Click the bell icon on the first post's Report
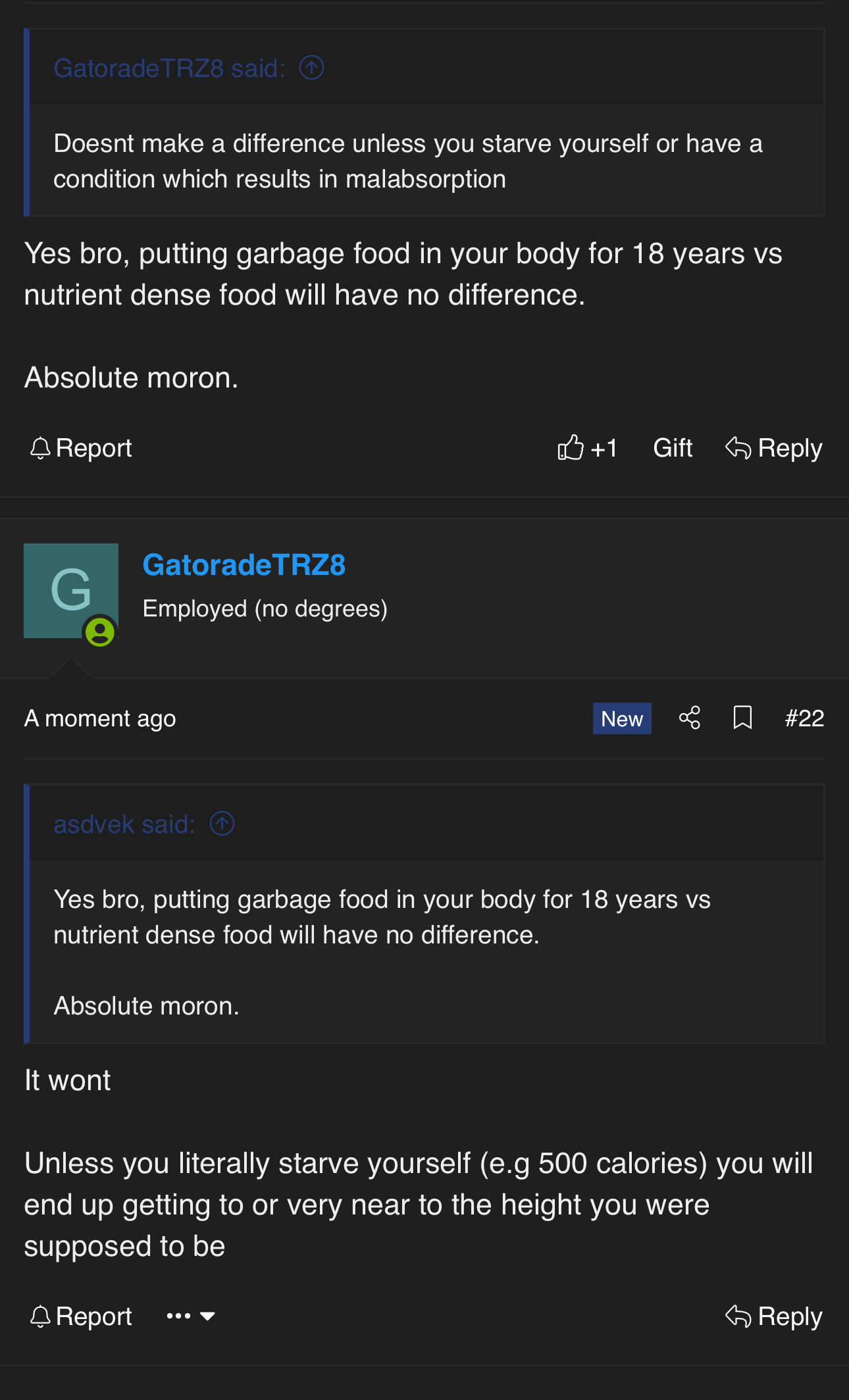 [x=40, y=449]
